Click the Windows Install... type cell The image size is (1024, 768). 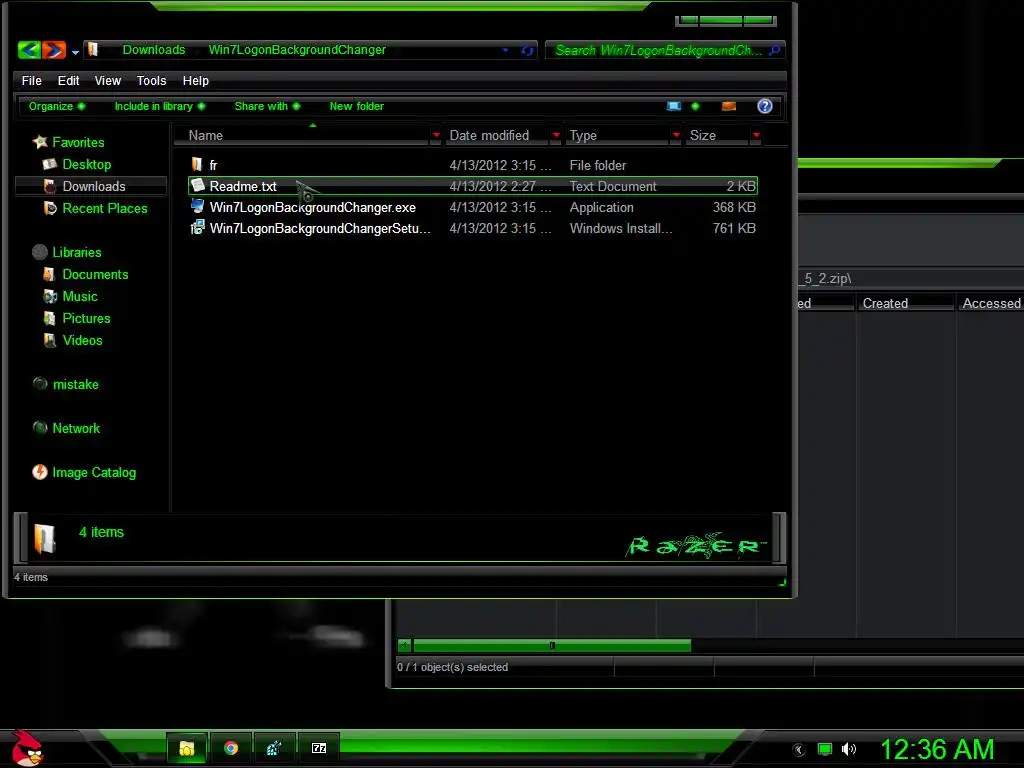pos(620,229)
